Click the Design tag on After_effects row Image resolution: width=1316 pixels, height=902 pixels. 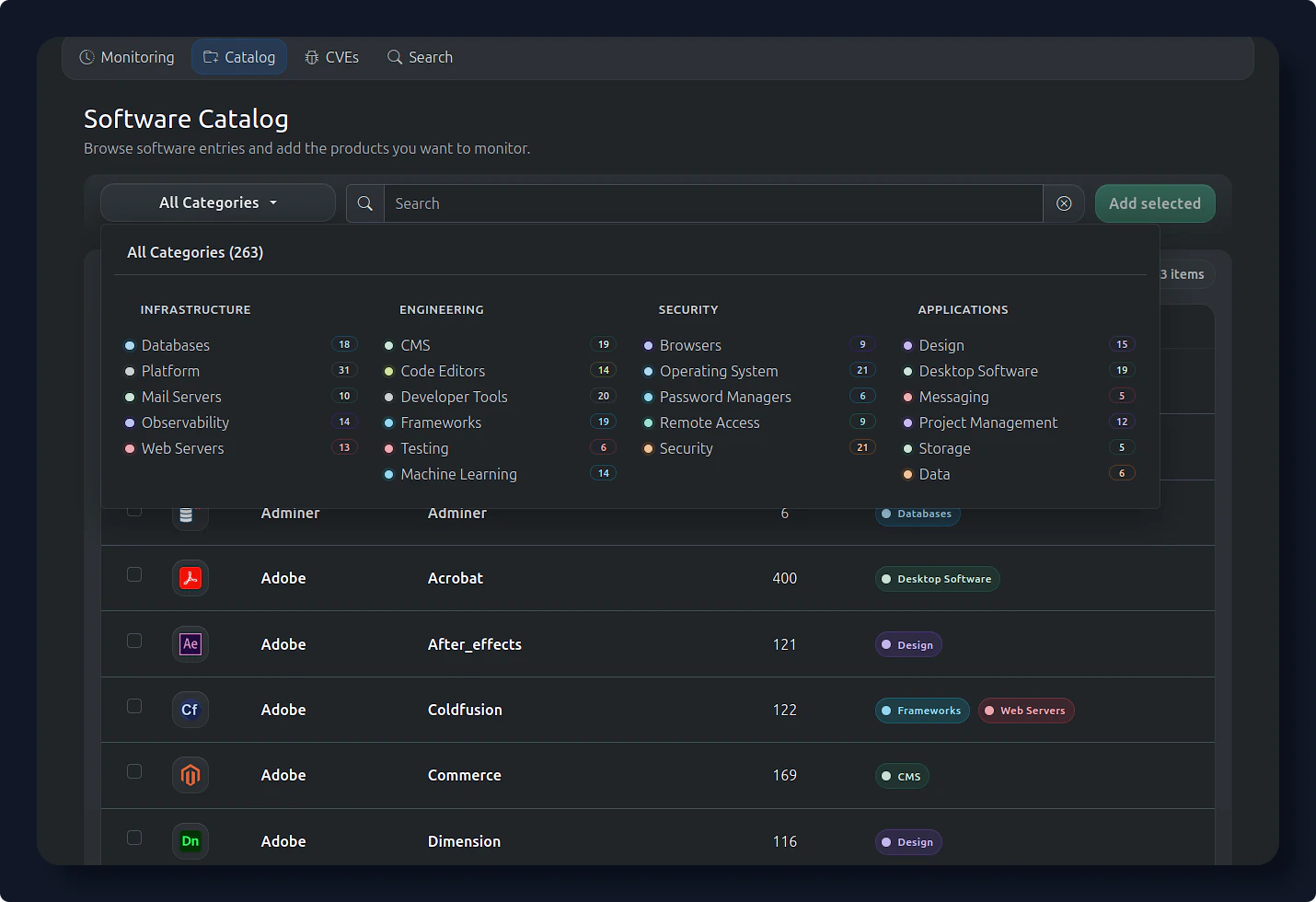pyautogui.click(x=908, y=645)
